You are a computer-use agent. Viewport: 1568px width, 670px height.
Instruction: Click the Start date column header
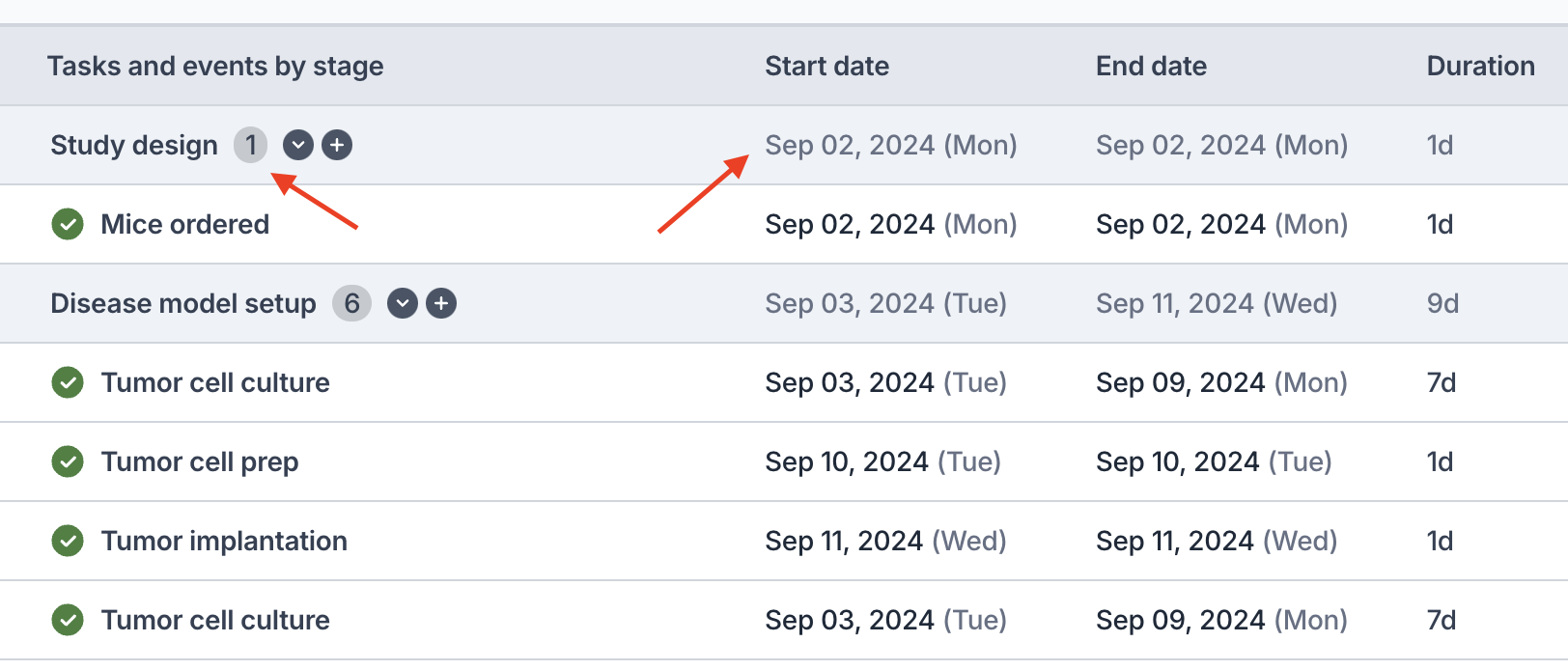[x=826, y=66]
